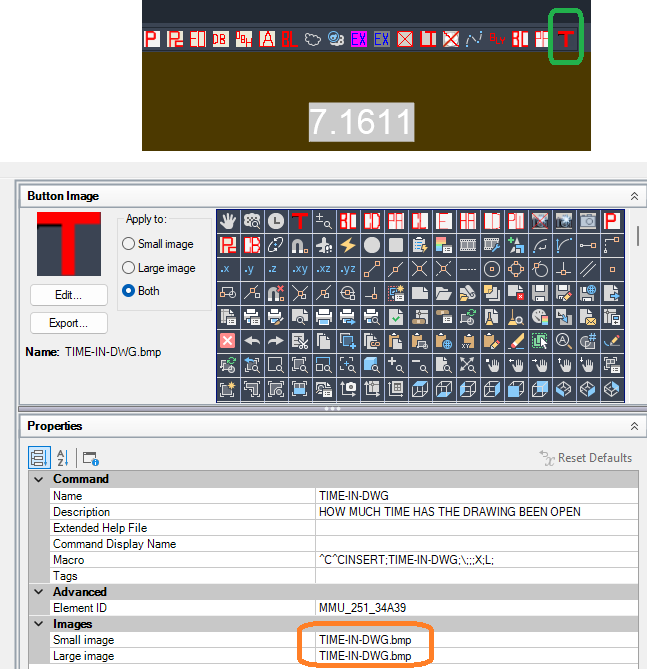
Task: Click the BL icon in the top toolbar
Action: click(290, 39)
